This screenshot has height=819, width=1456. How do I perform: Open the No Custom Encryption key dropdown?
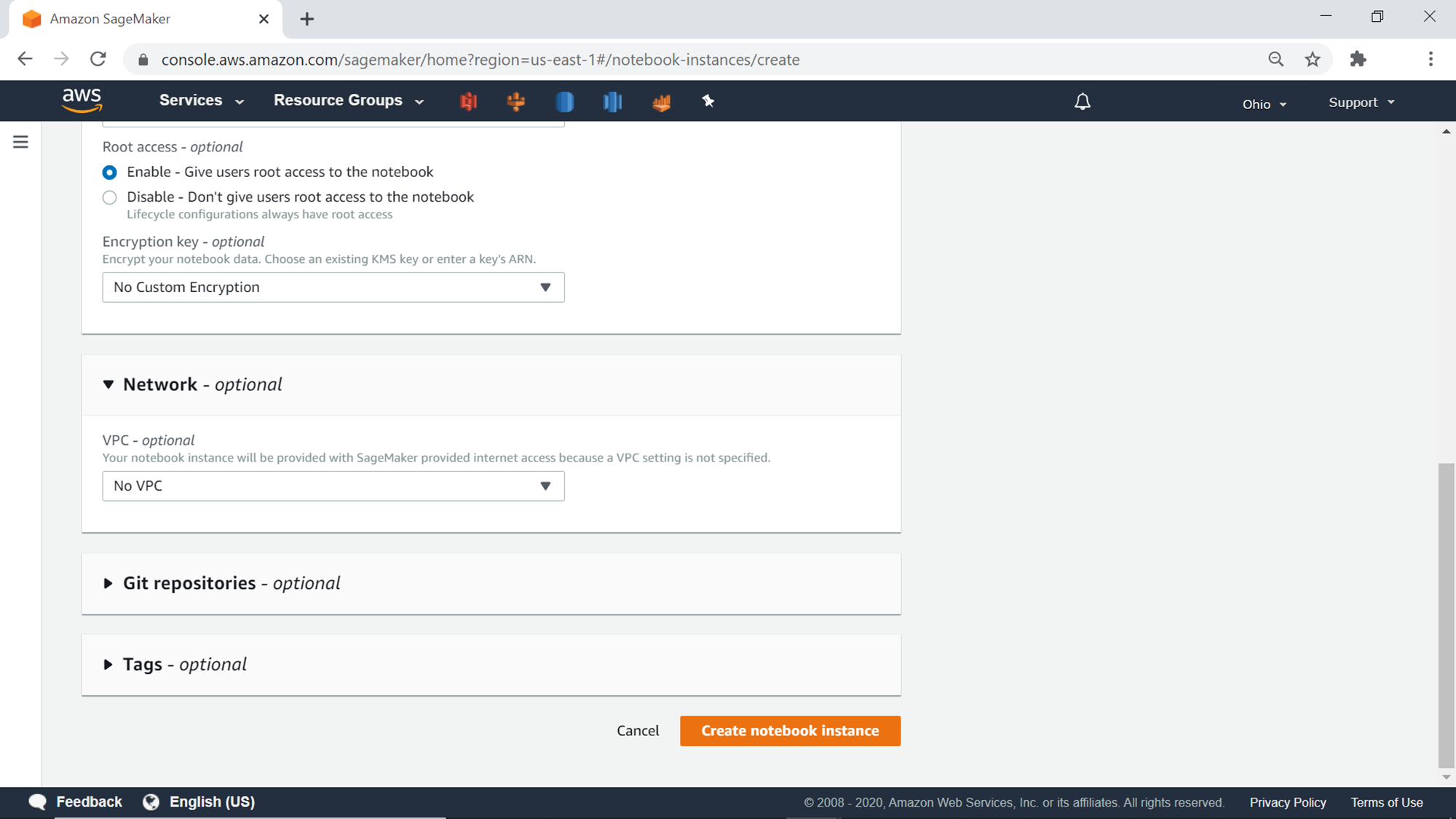[x=333, y=288]
